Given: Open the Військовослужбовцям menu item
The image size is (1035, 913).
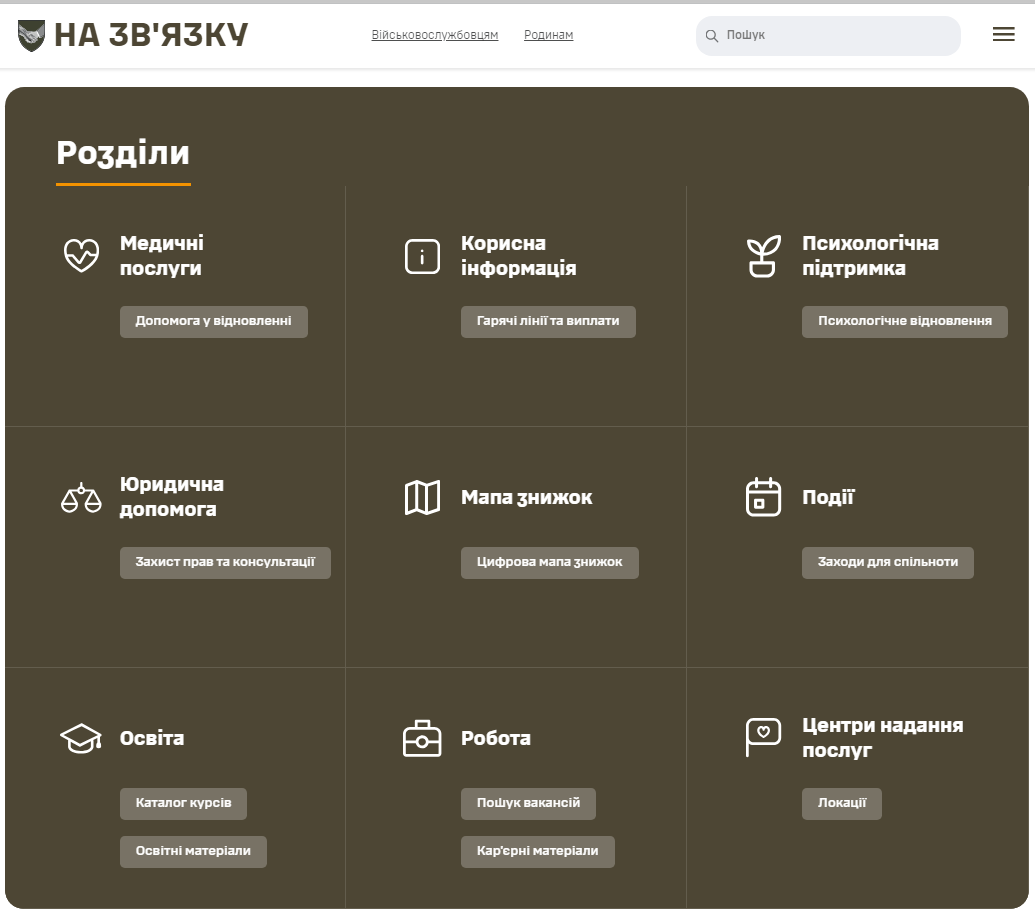Looking at the screenshot, I should coord(435,34).
